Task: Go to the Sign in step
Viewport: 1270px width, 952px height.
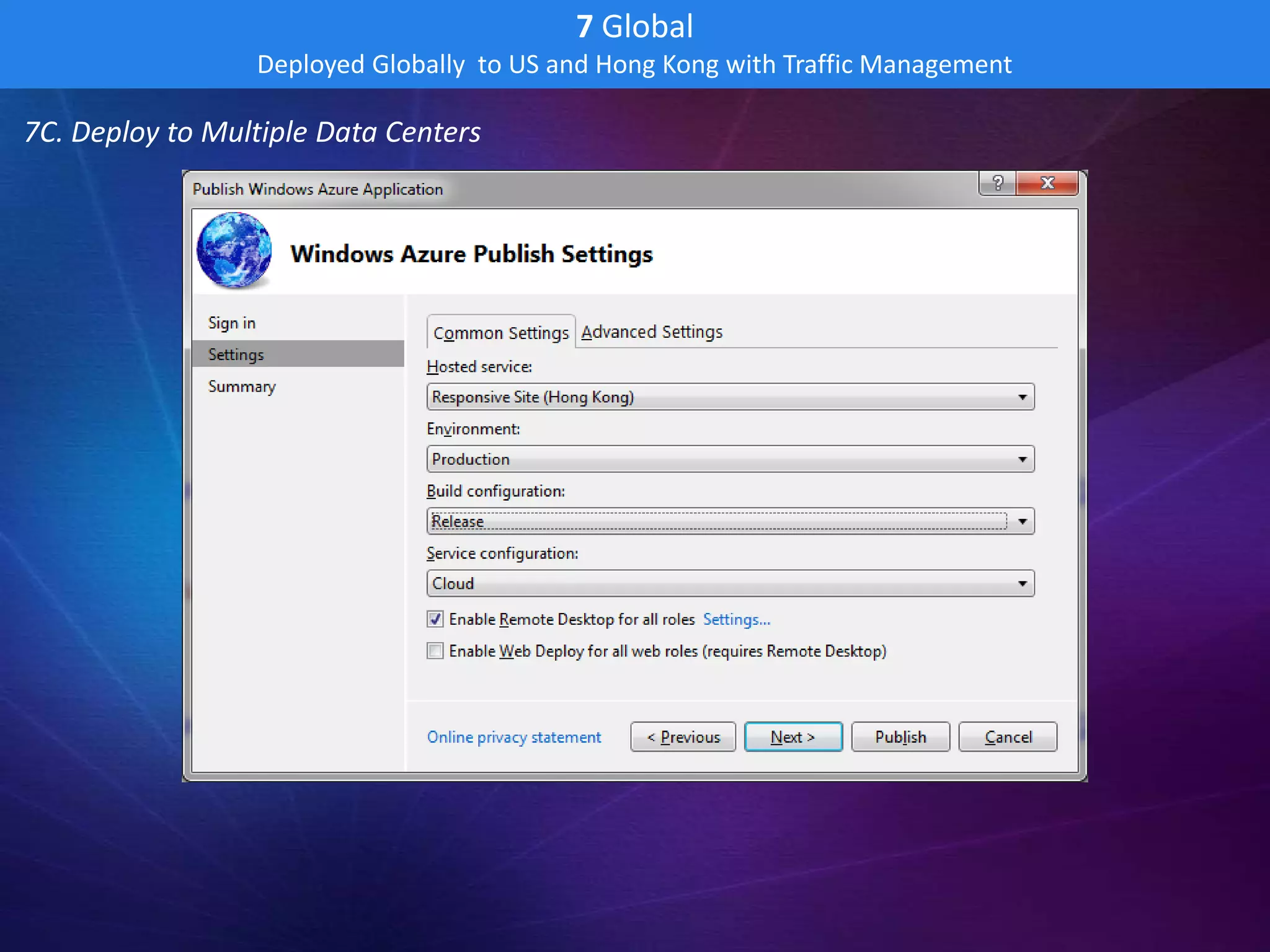Action: click(232, 323)
